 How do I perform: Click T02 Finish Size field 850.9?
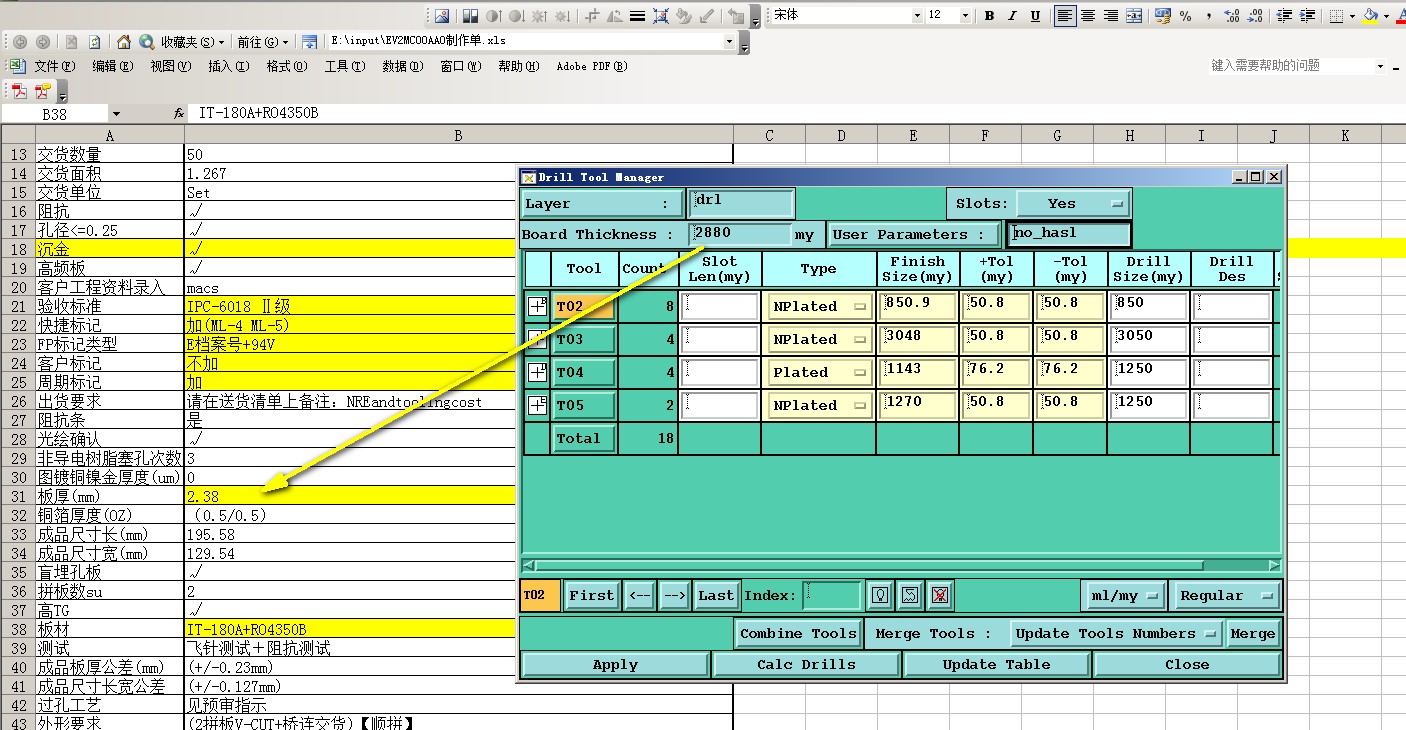point(917,306)
